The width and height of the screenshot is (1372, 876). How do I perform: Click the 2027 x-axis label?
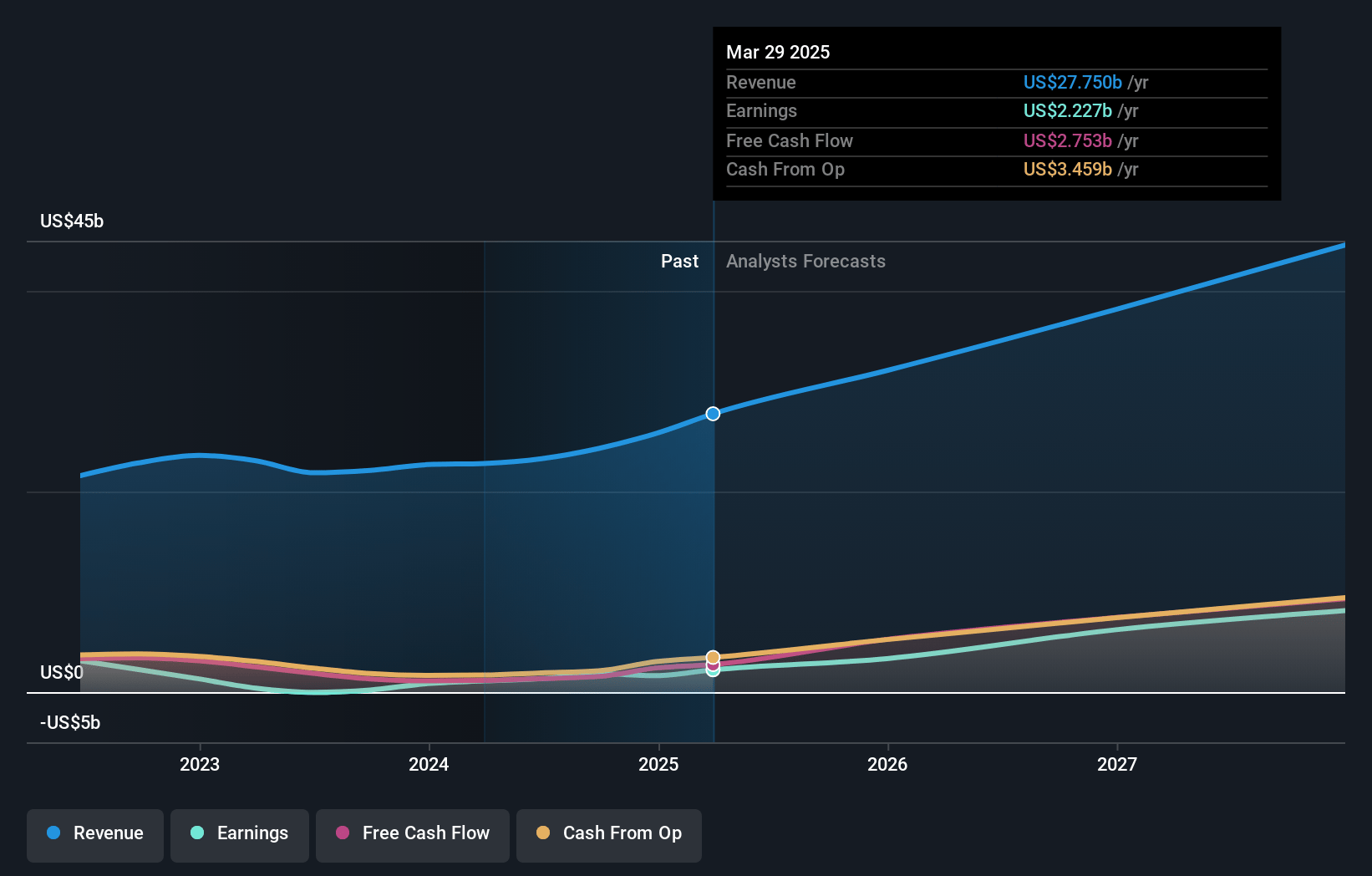pos(1117,764)
